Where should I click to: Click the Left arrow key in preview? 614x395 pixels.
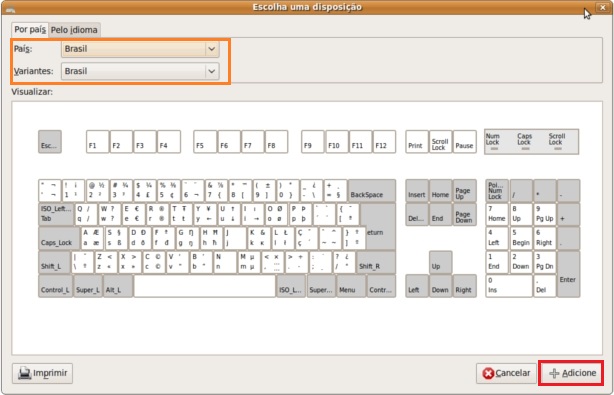[417, 286]
